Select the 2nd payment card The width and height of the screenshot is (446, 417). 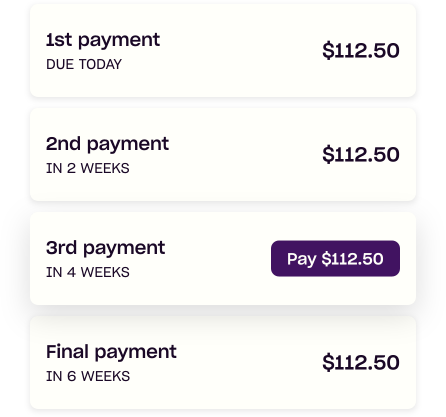[223, 154]
